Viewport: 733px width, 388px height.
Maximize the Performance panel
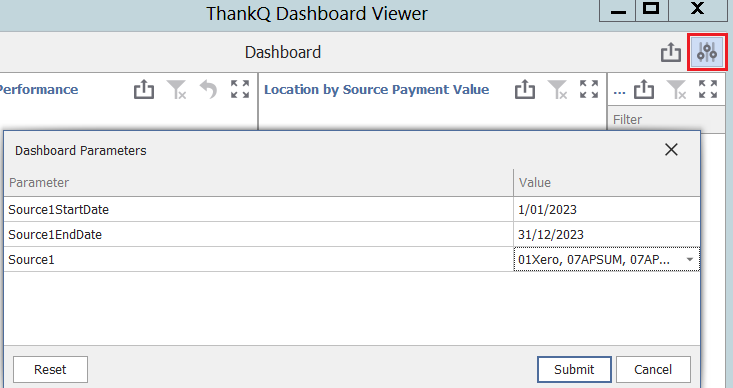click(240, 89)
